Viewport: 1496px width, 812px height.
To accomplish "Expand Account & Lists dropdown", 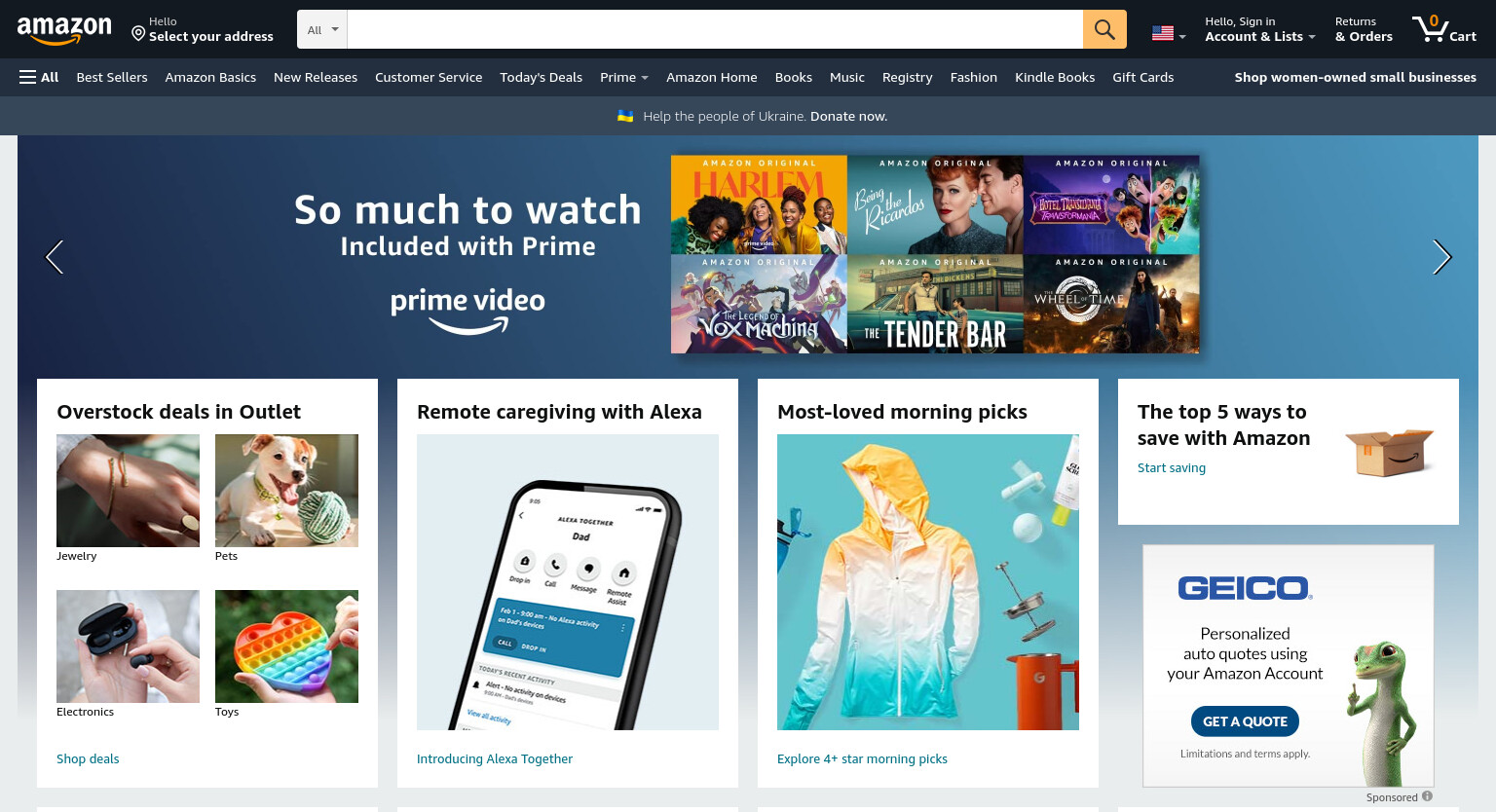I will coord(1260,29).
